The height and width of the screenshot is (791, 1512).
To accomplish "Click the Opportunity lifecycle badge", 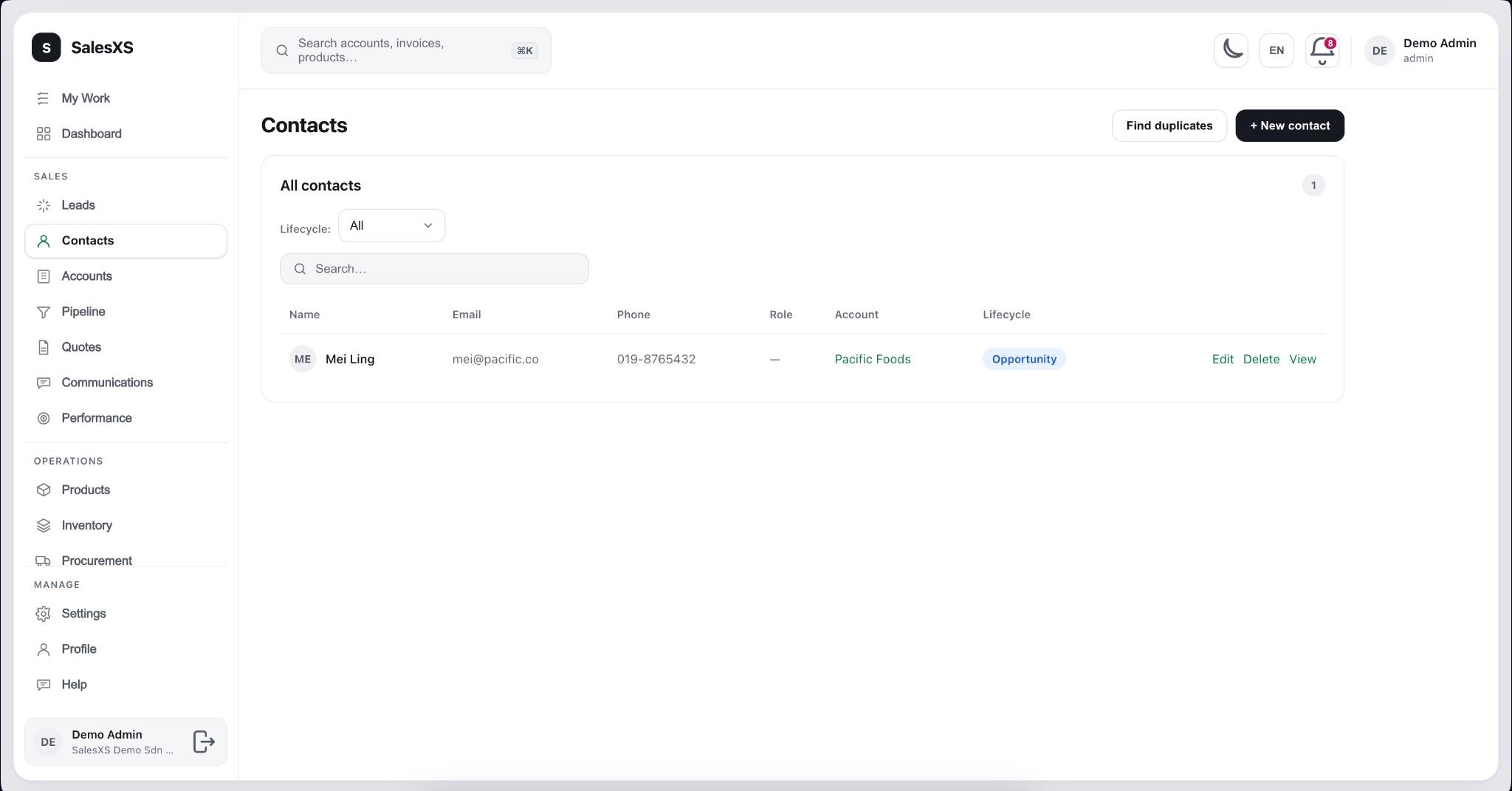I will click(1024, 359).
